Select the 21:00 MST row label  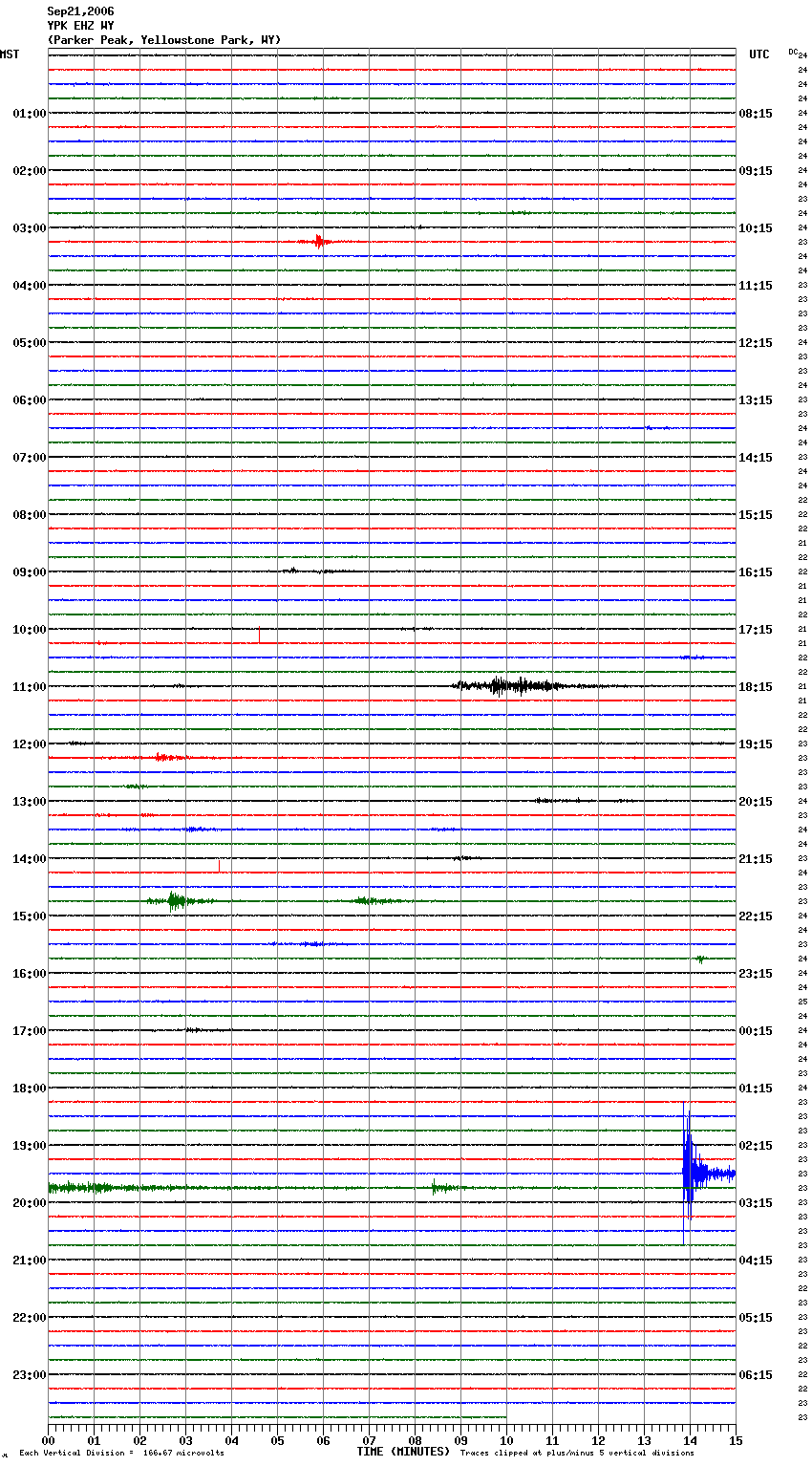pyautogui.click(x=29, y=1261)
